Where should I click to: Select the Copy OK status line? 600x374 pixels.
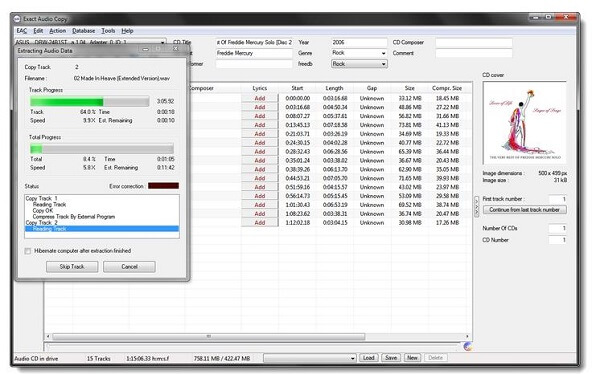(x=42, y=211)
